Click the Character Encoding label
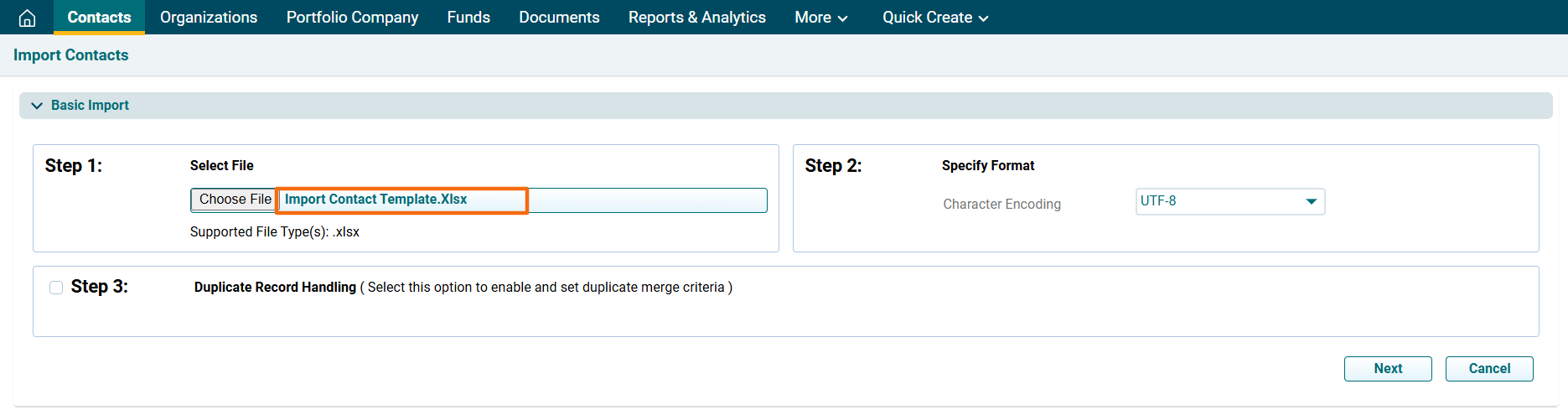Viewport: 1568px width, 410px height. pyautogui.click(x=1001, y=205)
